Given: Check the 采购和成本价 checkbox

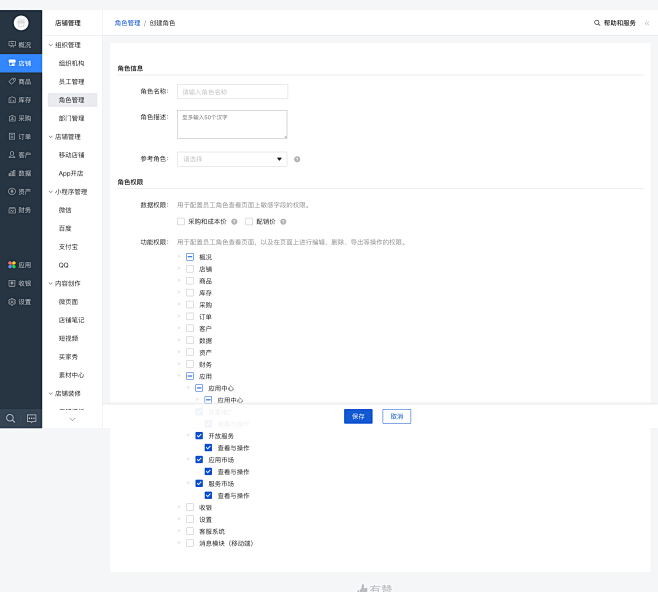Looking at the screenshot, I should [x=181, y=222].
